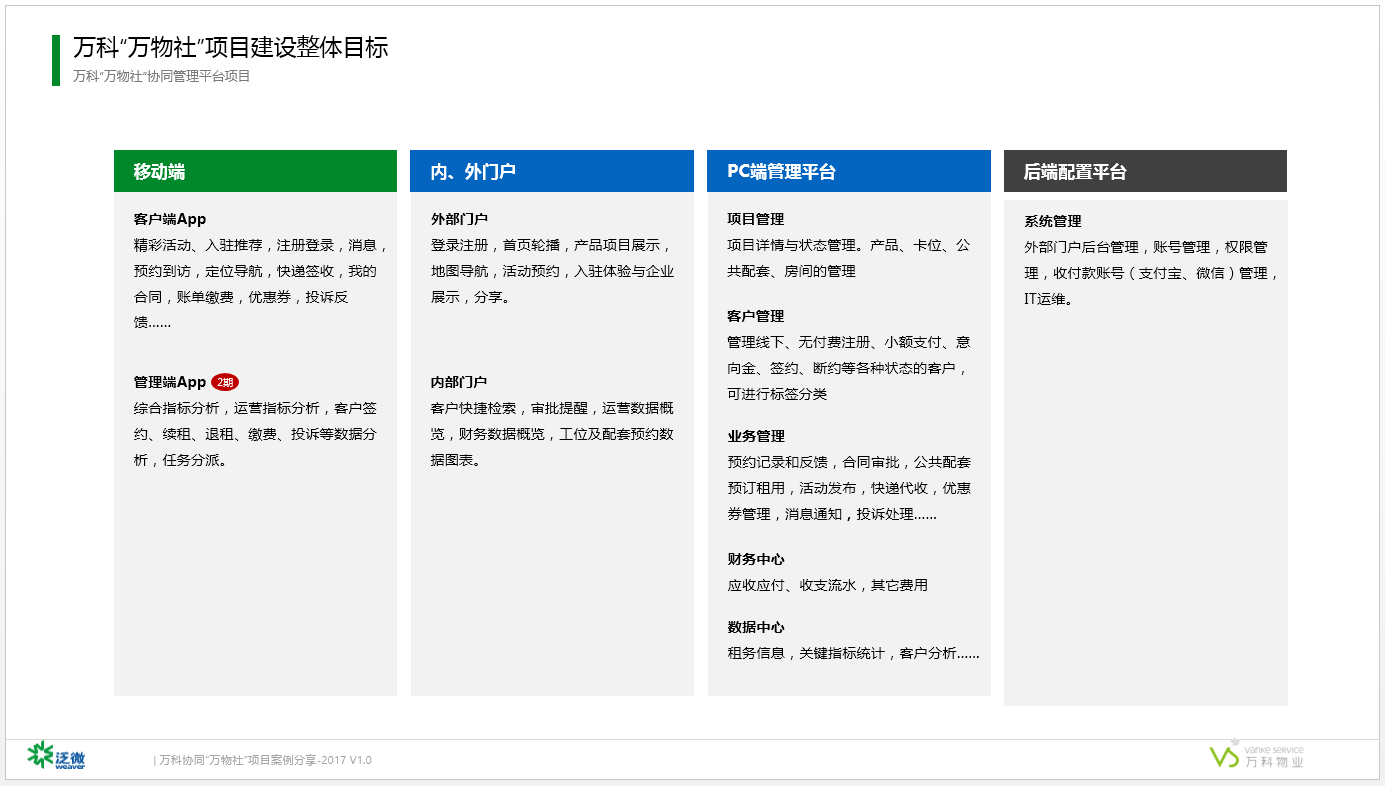Select the 财务中心 heading
This screenshot has width=1385, height=786.
(756, 559)
